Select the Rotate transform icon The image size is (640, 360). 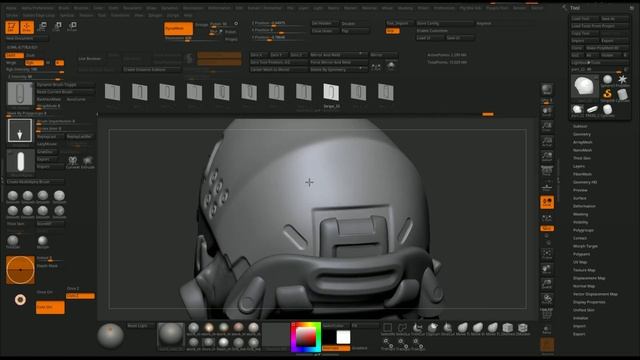pyautogui.click(x=72, y=27)
